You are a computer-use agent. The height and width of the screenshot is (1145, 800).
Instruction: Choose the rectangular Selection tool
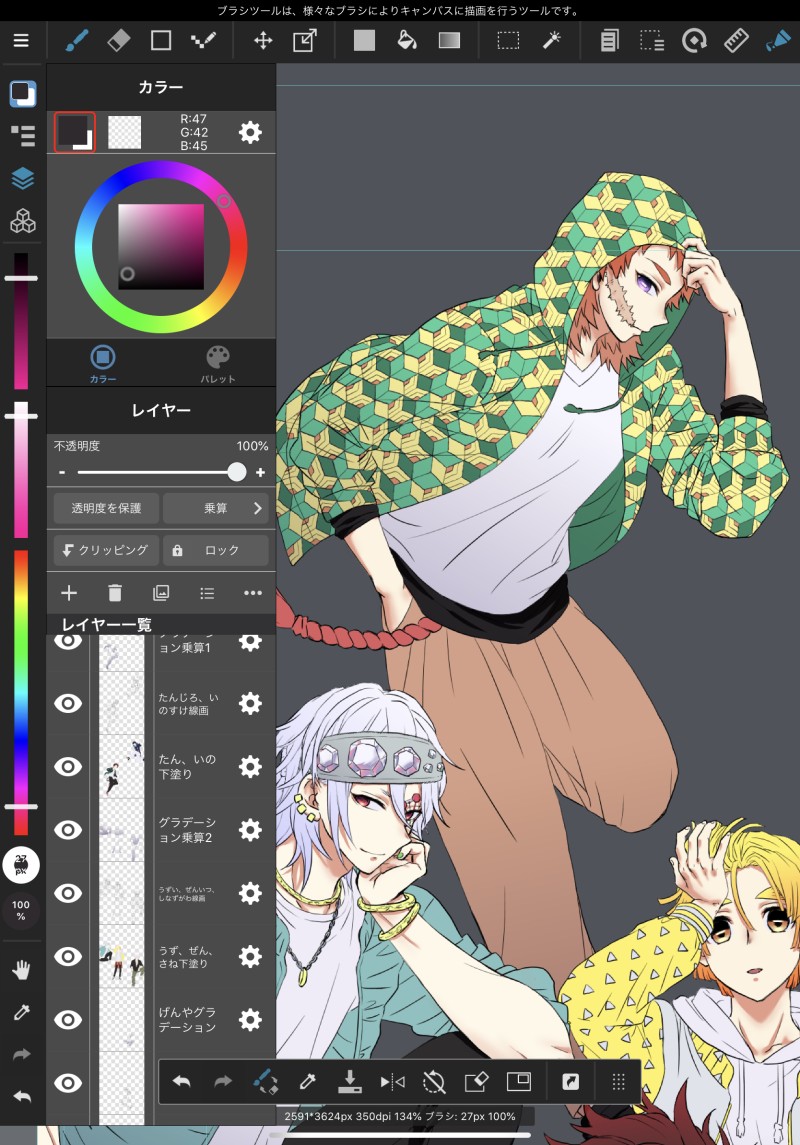[508, 40]
